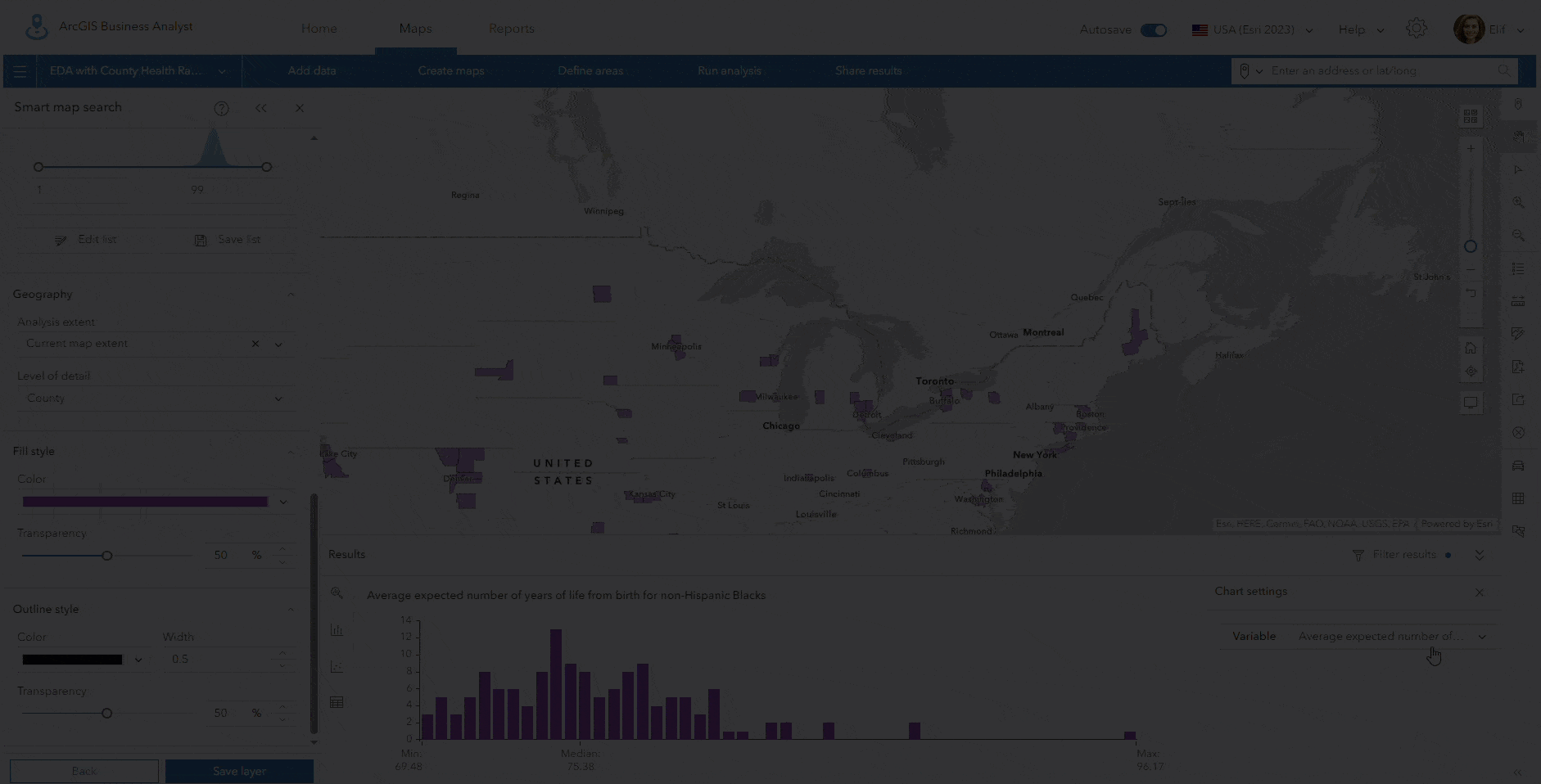Screen dimensions: 1541x784
Task: Click the search magnifier in address box
Action: click(1504, 71)
